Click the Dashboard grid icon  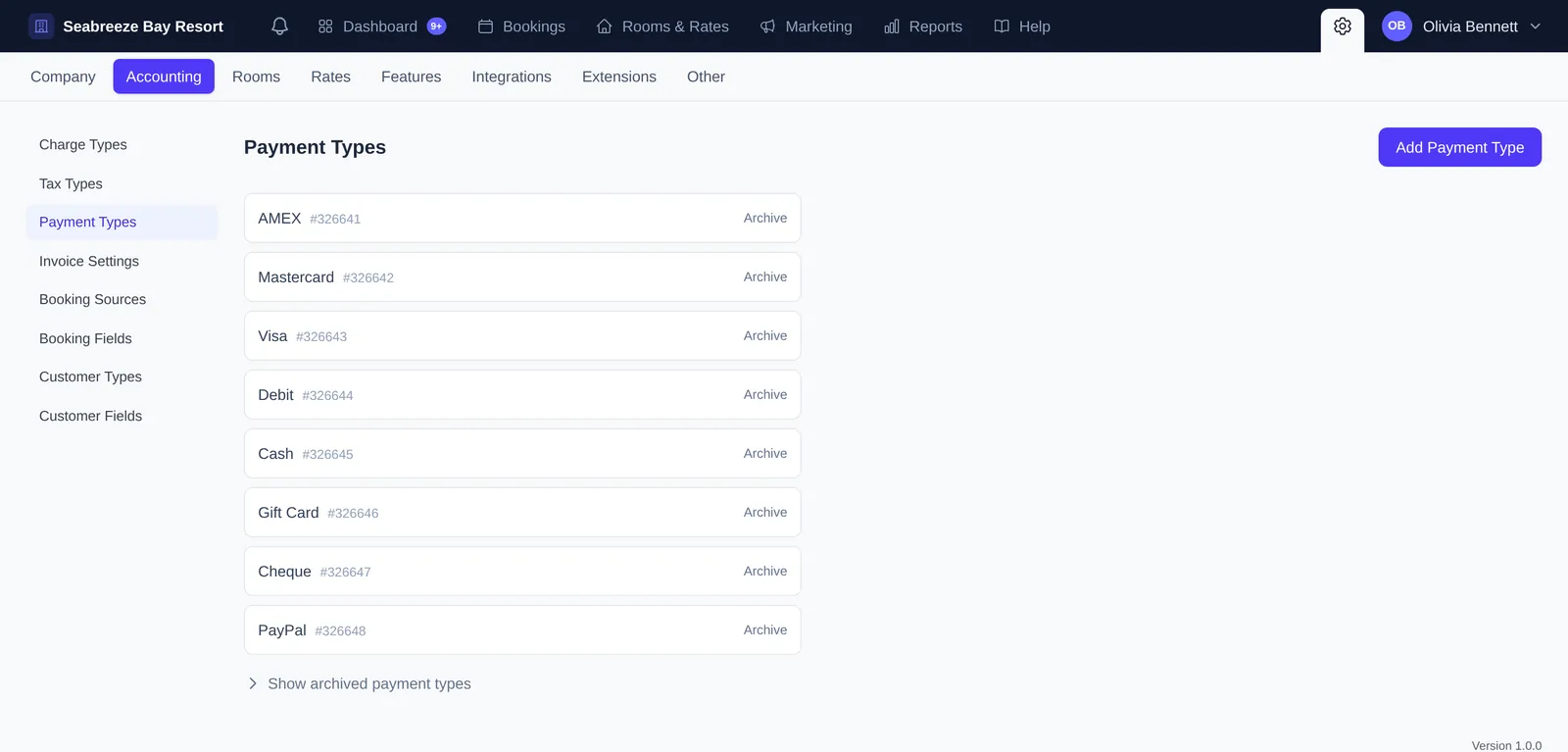point(325,26)
